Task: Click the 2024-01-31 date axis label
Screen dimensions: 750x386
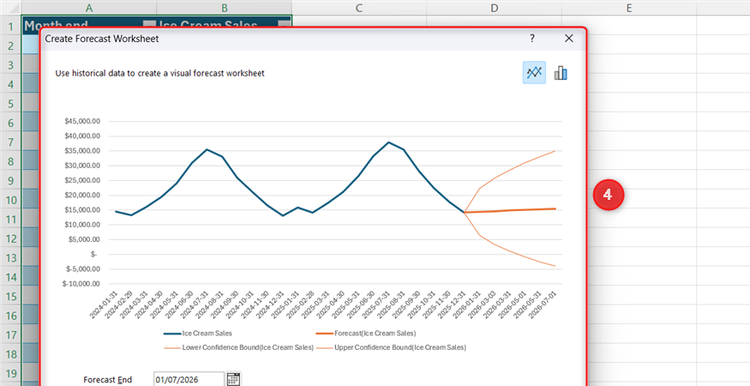Action: 104,304
